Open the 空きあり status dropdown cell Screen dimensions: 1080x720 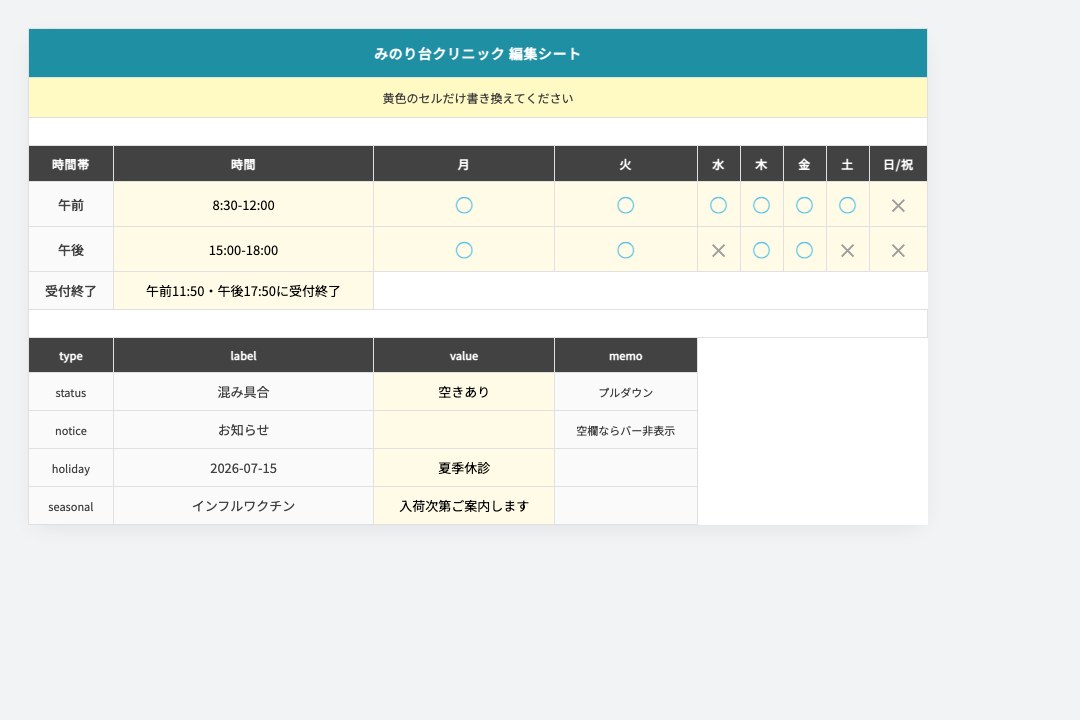click(464, 392)
